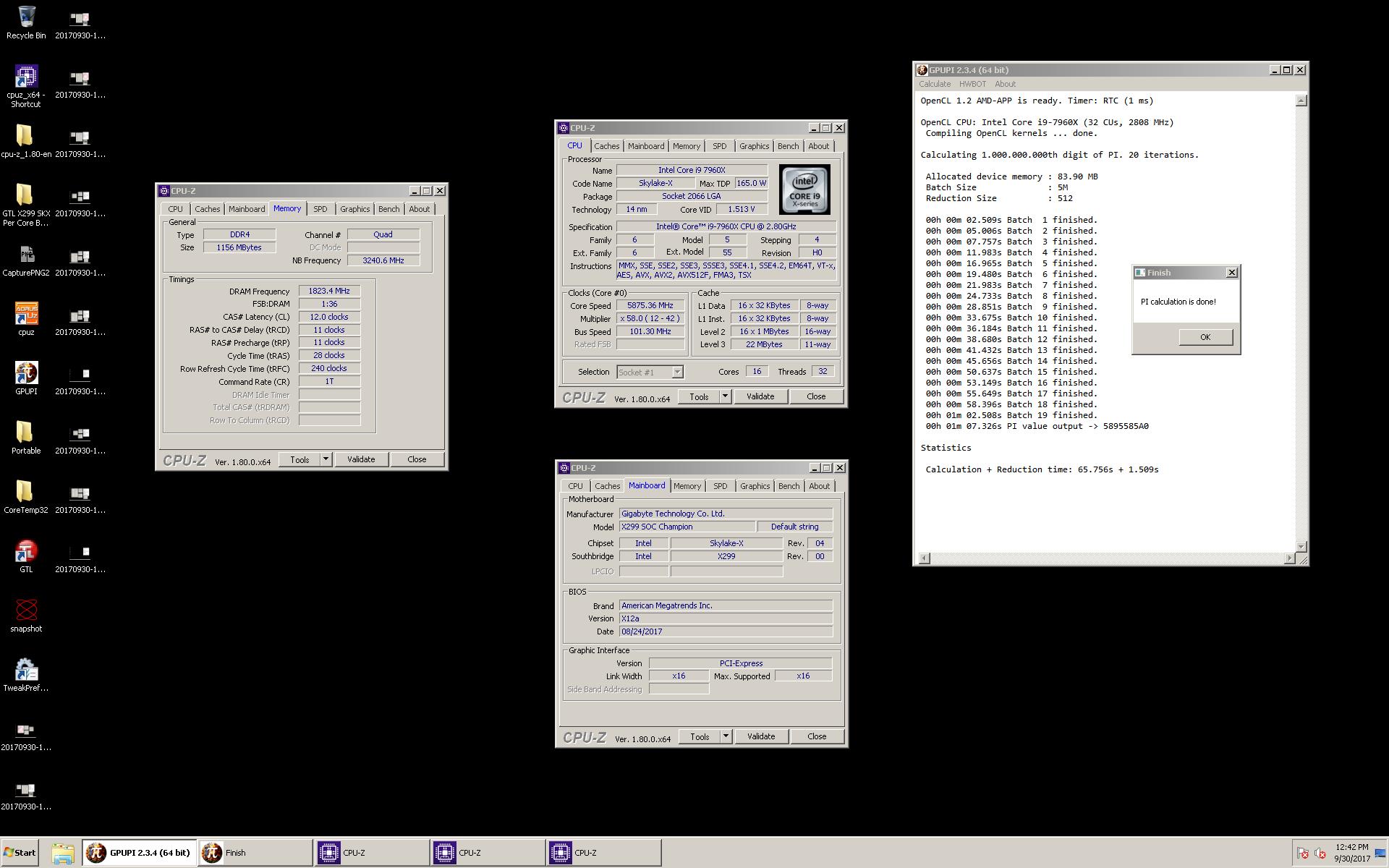
Task: Open the cpu-z_1.80-en folder icon
Action: coord(26,141)
